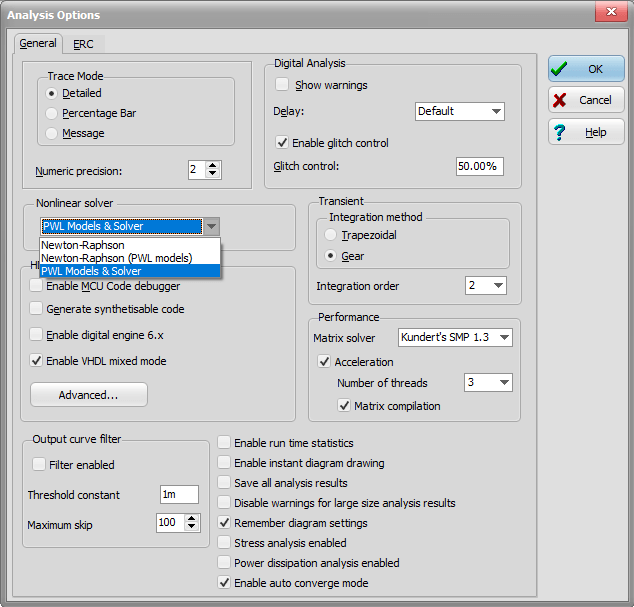Switch to the ERC tab
Screen dimensions: 634x607
pos(83,44)
